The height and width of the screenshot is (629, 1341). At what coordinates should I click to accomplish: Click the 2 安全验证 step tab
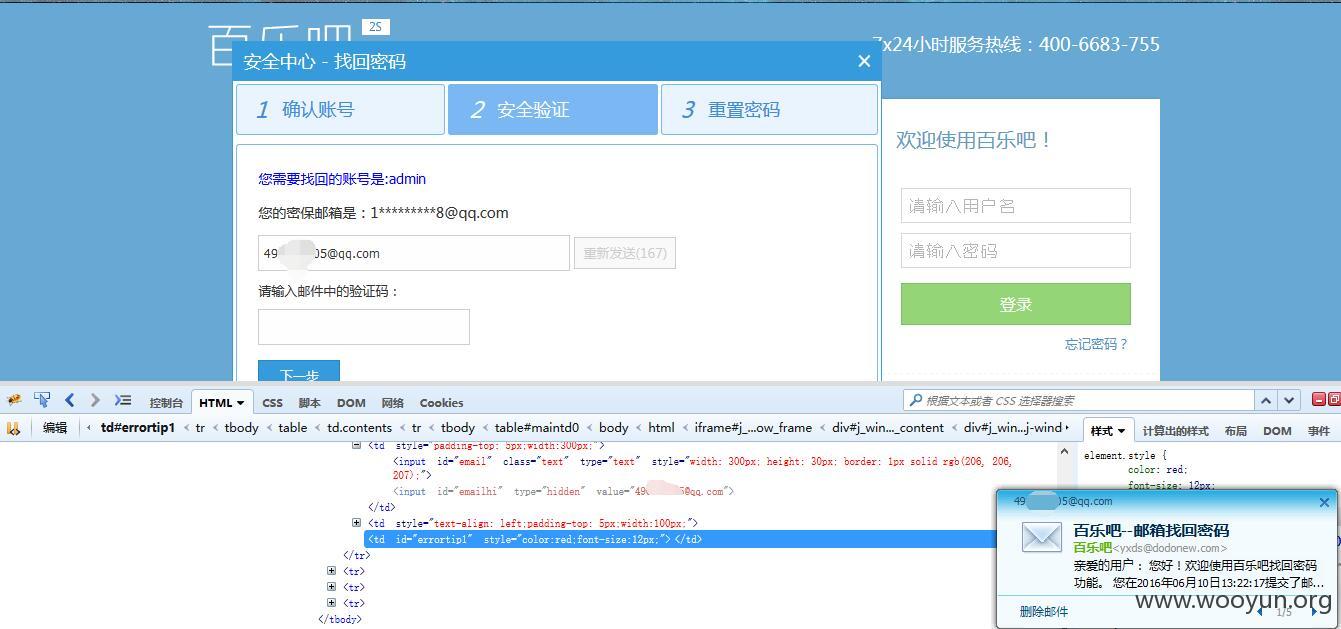[x=553, y=109]
